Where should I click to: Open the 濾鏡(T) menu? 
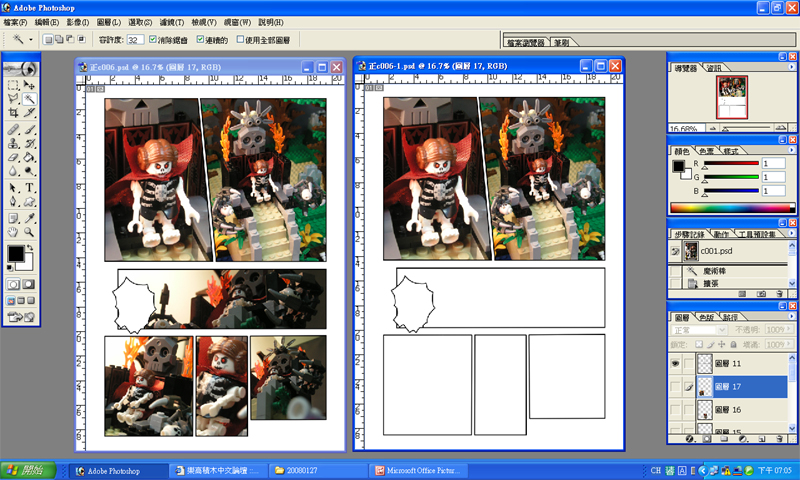pyautogui.click(x=171, y=22)
